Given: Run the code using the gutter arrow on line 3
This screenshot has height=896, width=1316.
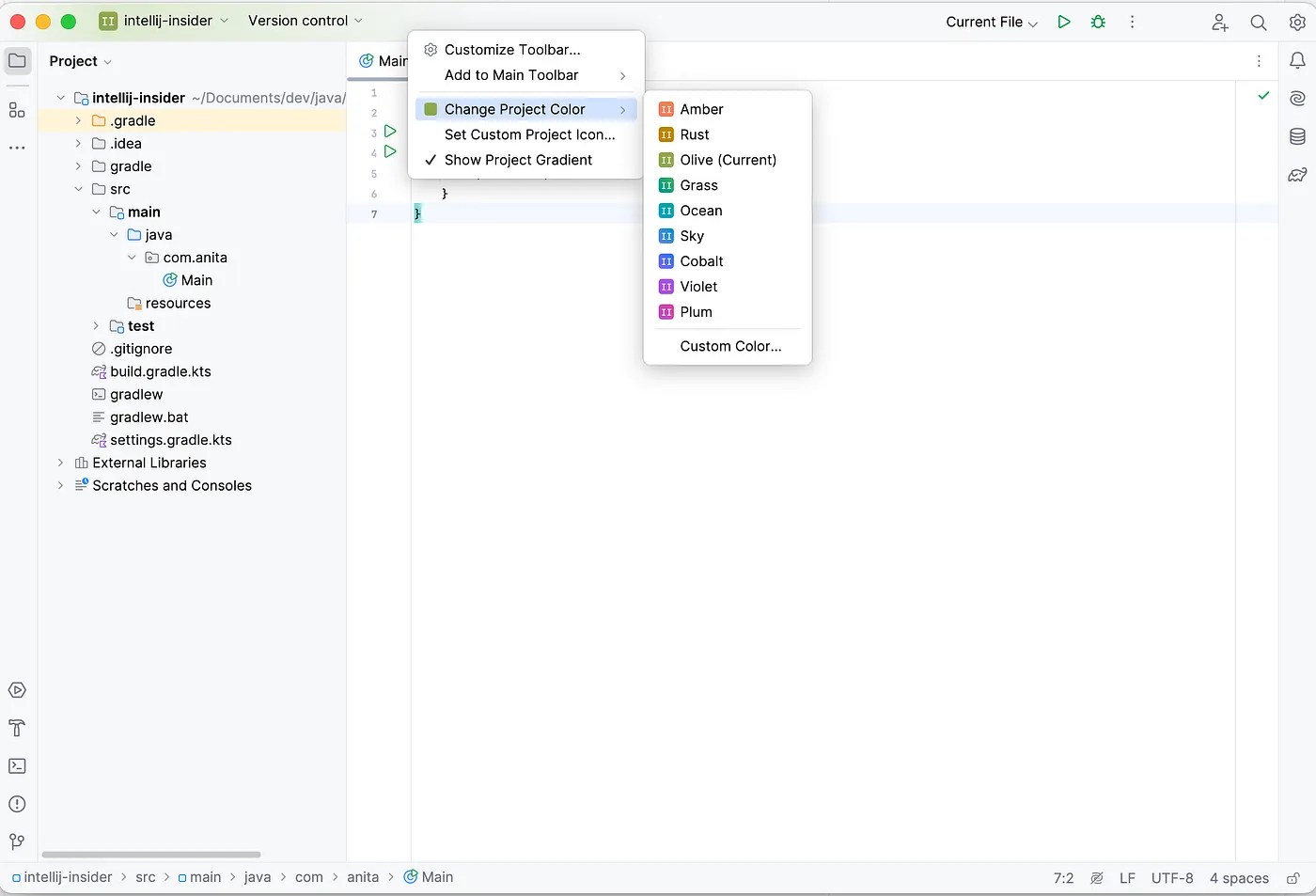Looking at the screenshot, I should pos(391,132).
